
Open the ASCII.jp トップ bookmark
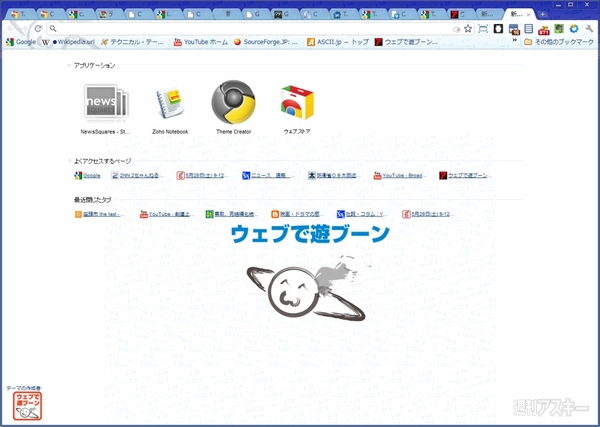[338, 42]
